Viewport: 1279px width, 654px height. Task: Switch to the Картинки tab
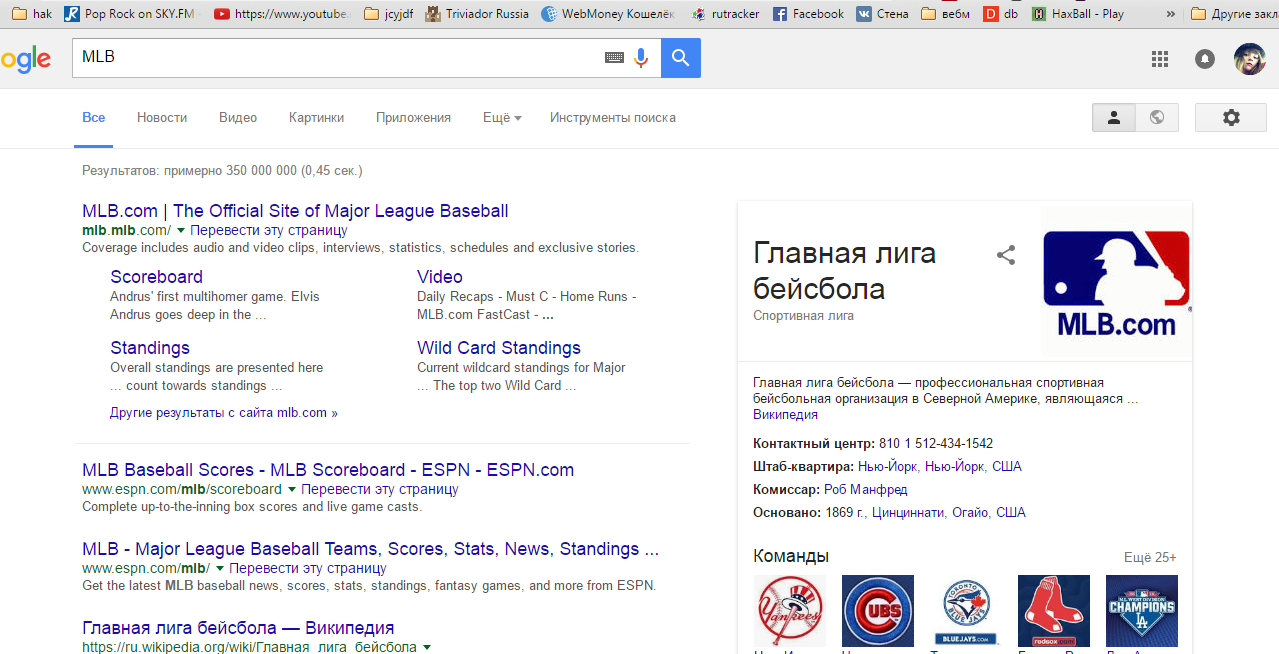pos(316,118)
